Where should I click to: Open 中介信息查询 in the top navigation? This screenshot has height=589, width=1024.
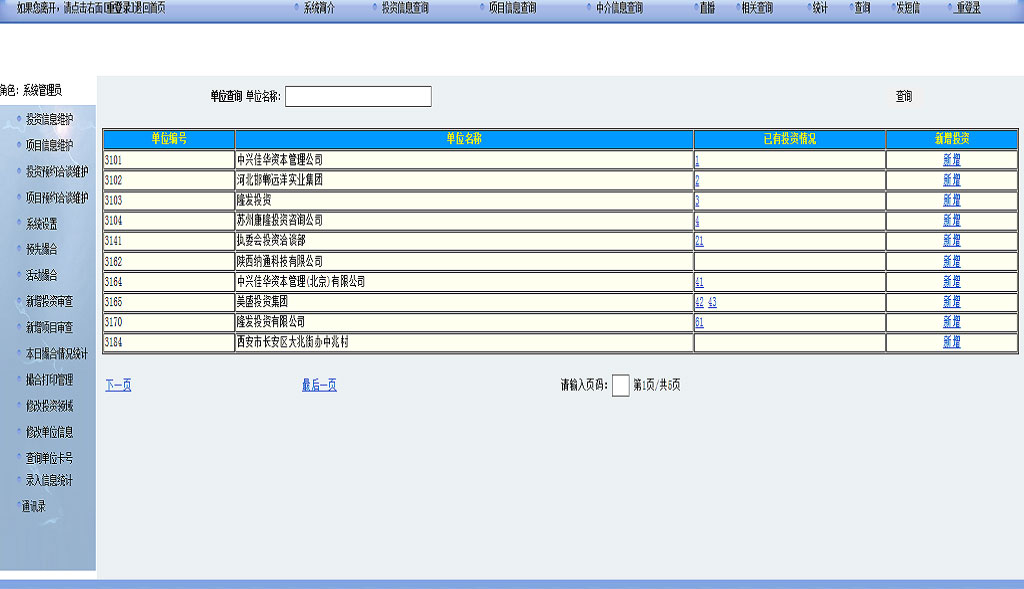point(619,8)
